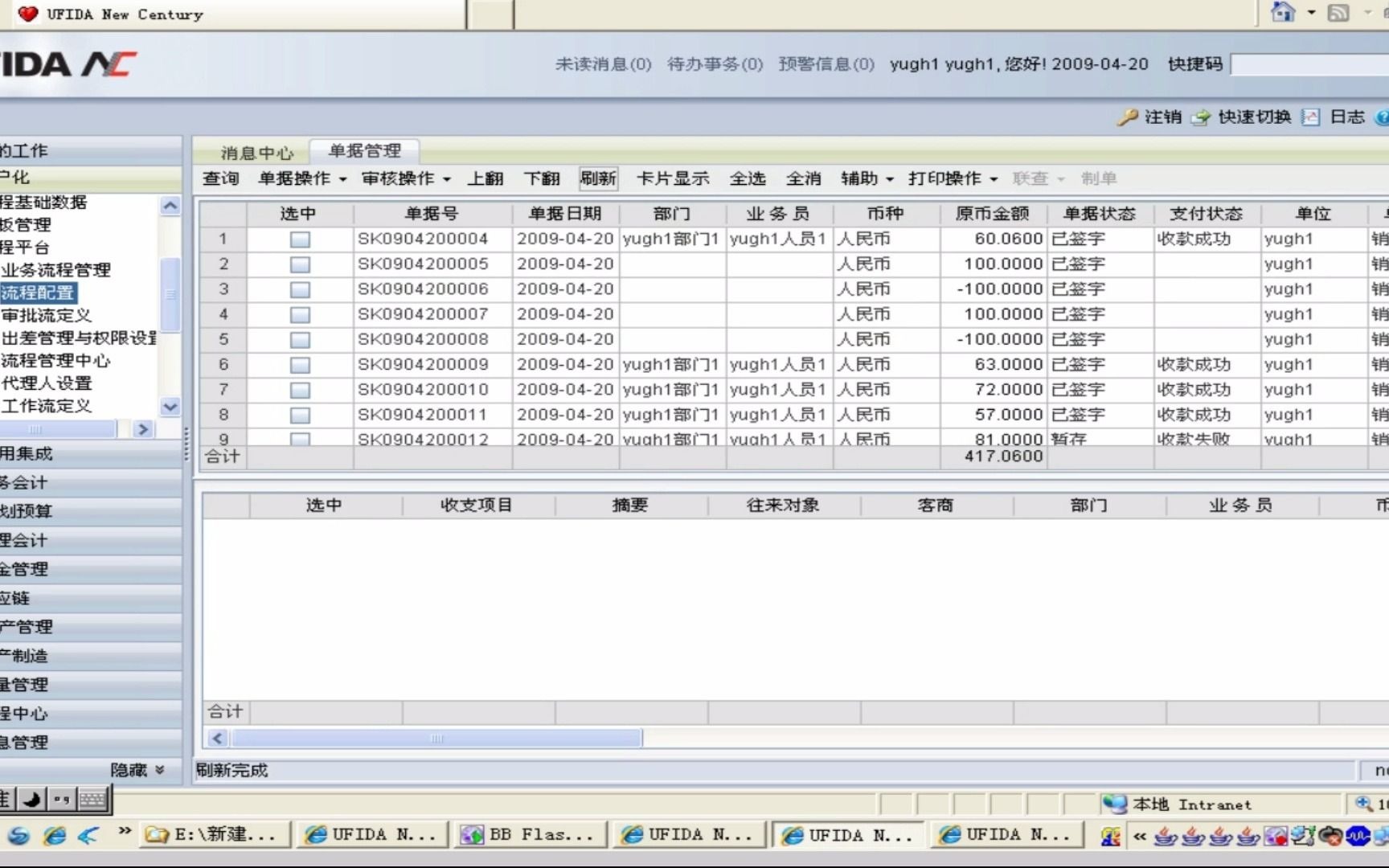The height and width of the screenshot is (868, 1389).
Task: Click the blue help question-mark icon
Action: point(1382,117)
